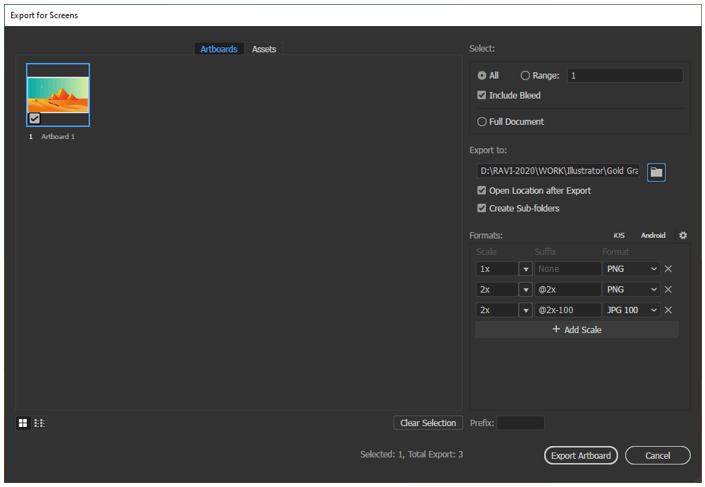Open scale dropdown for 1x row

tap(525, 269)
